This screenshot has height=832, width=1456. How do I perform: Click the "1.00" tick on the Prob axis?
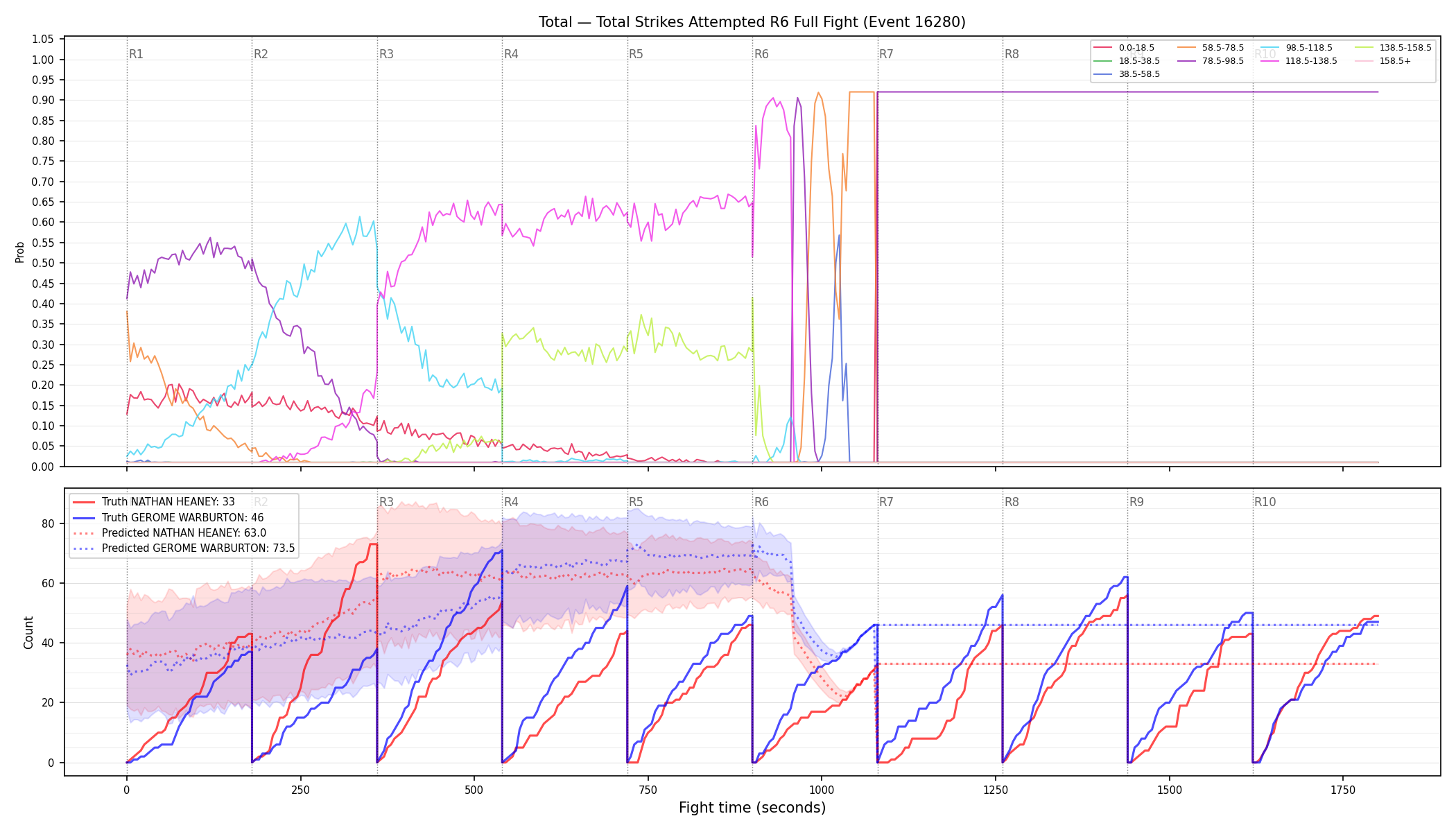click(43, 60)
